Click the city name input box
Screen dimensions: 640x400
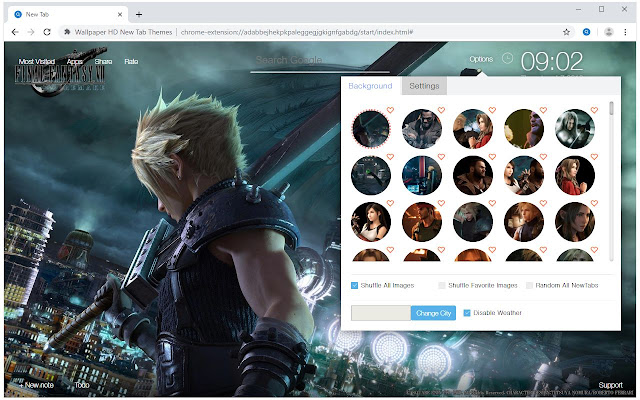click(x=381, y=313)
